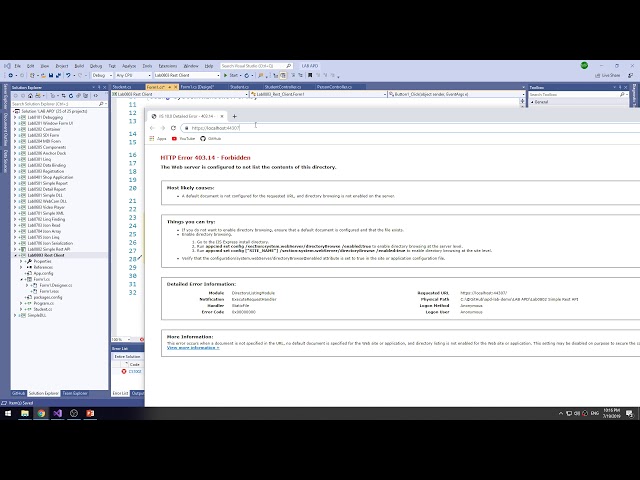Screen dimensions: 640x480
Task: Click the Chrome address bar with localhost URL
Action: coord(408,128)
